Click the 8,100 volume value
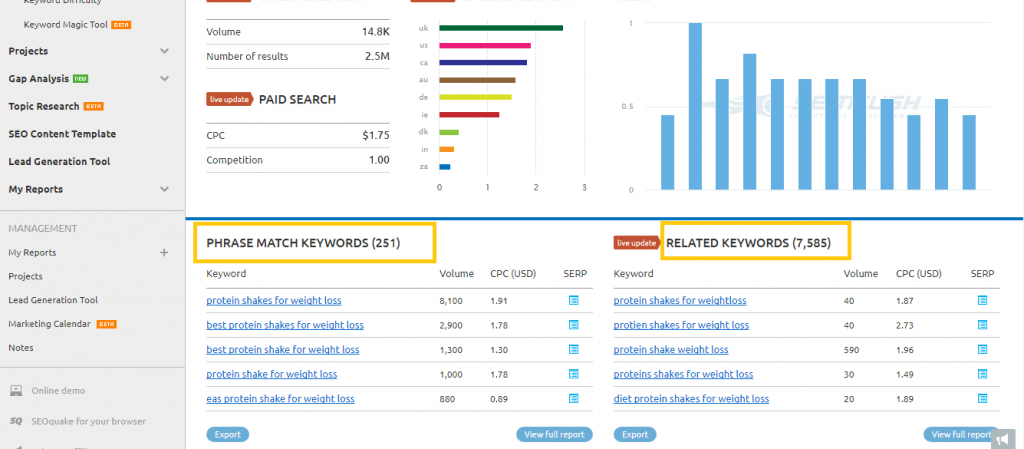 click(451, 301)
